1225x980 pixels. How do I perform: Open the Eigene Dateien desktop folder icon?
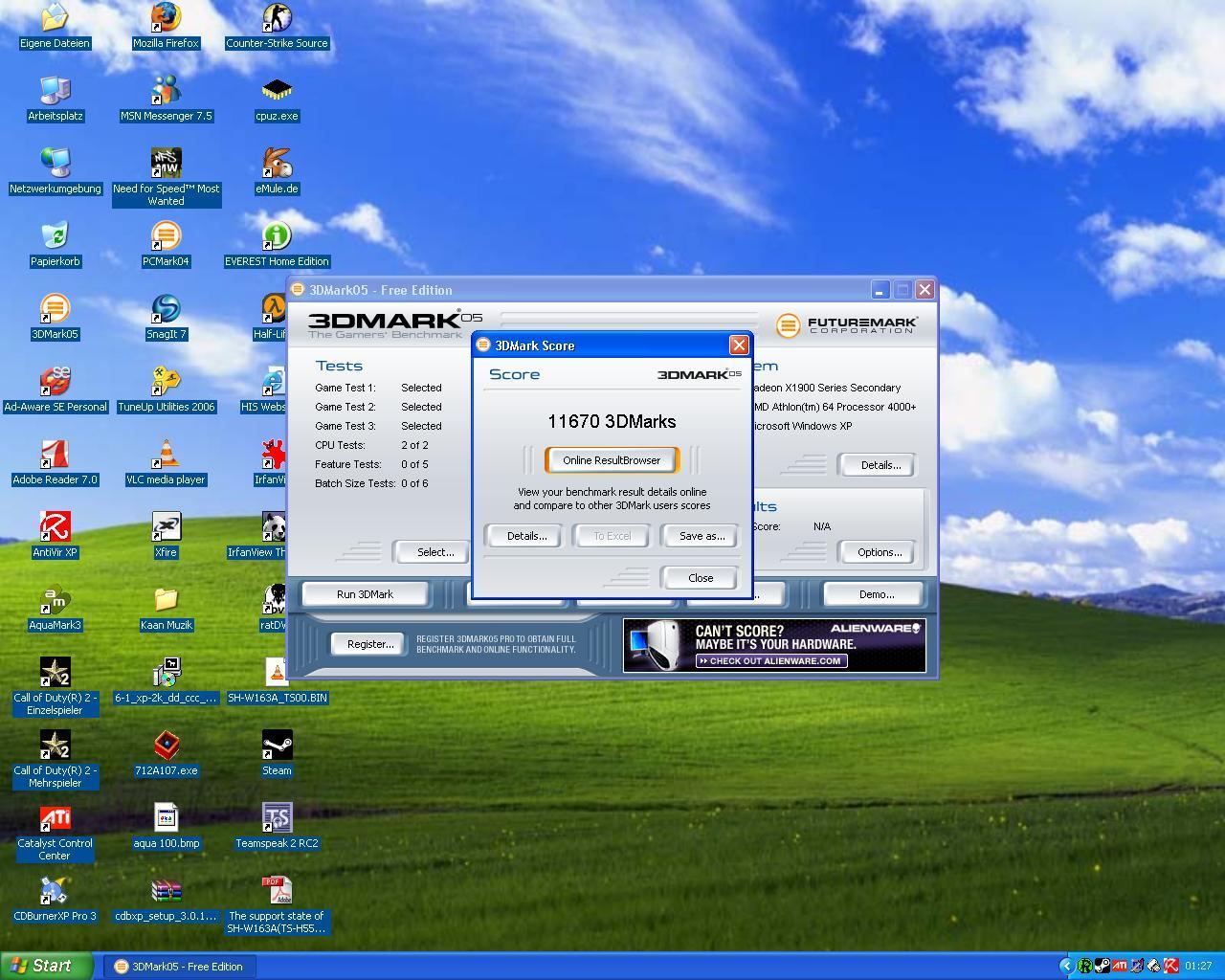pyautogui.click(x=55, y=17)
